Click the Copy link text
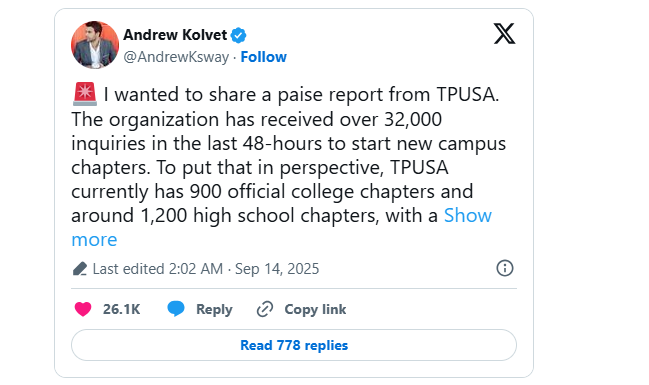Viewport: 649px width, 385px height. [x=315, y=309]
